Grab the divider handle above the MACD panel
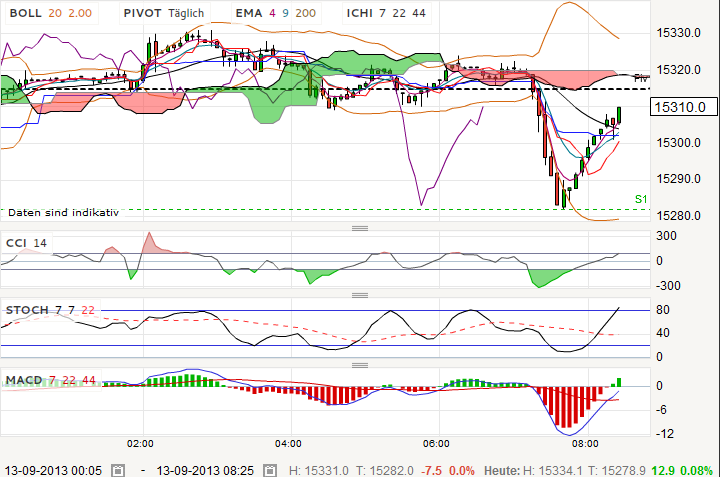The height and width of the screenshot is (477, 720). [360, 365]
